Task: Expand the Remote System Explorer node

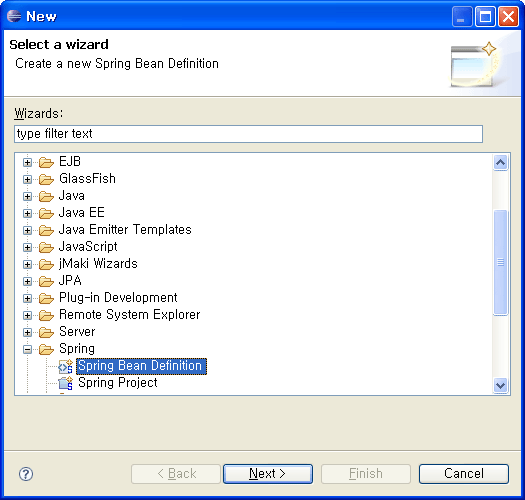Action: click(27, 315)
